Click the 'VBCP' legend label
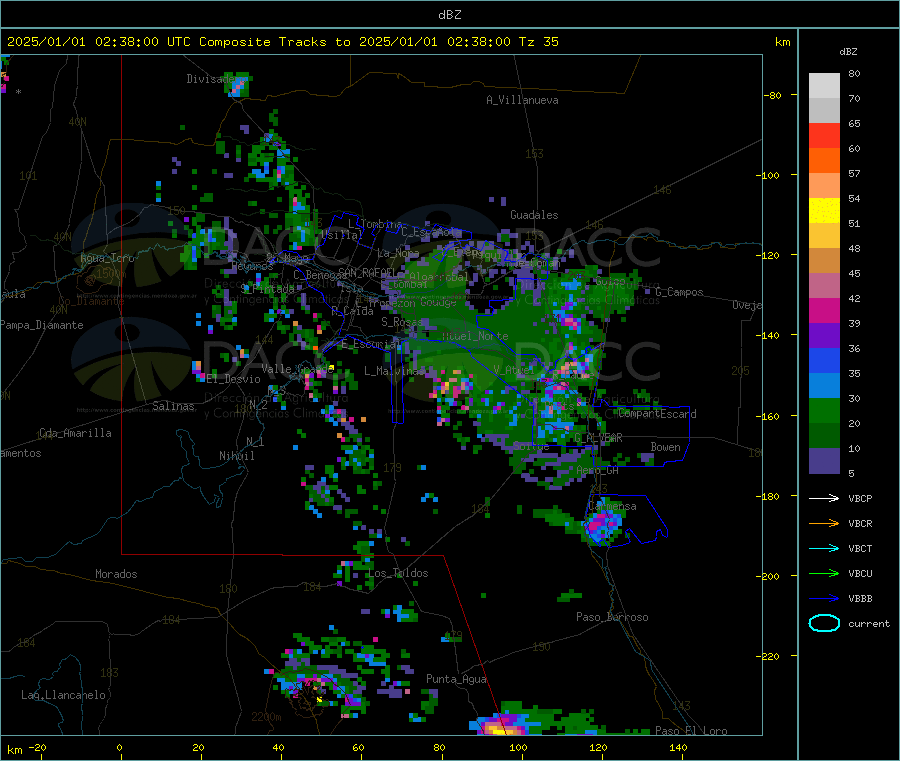900x761 pixels. point(860,499)
